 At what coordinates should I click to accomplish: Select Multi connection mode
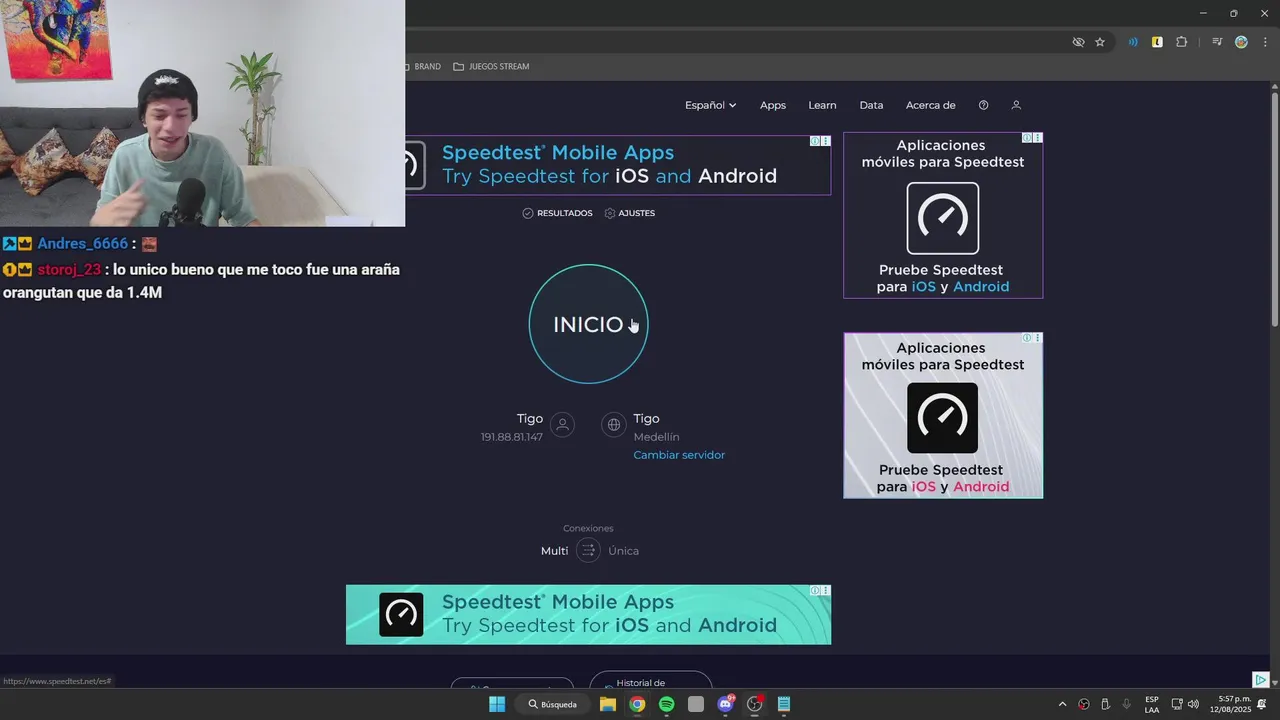click(554, 551)
